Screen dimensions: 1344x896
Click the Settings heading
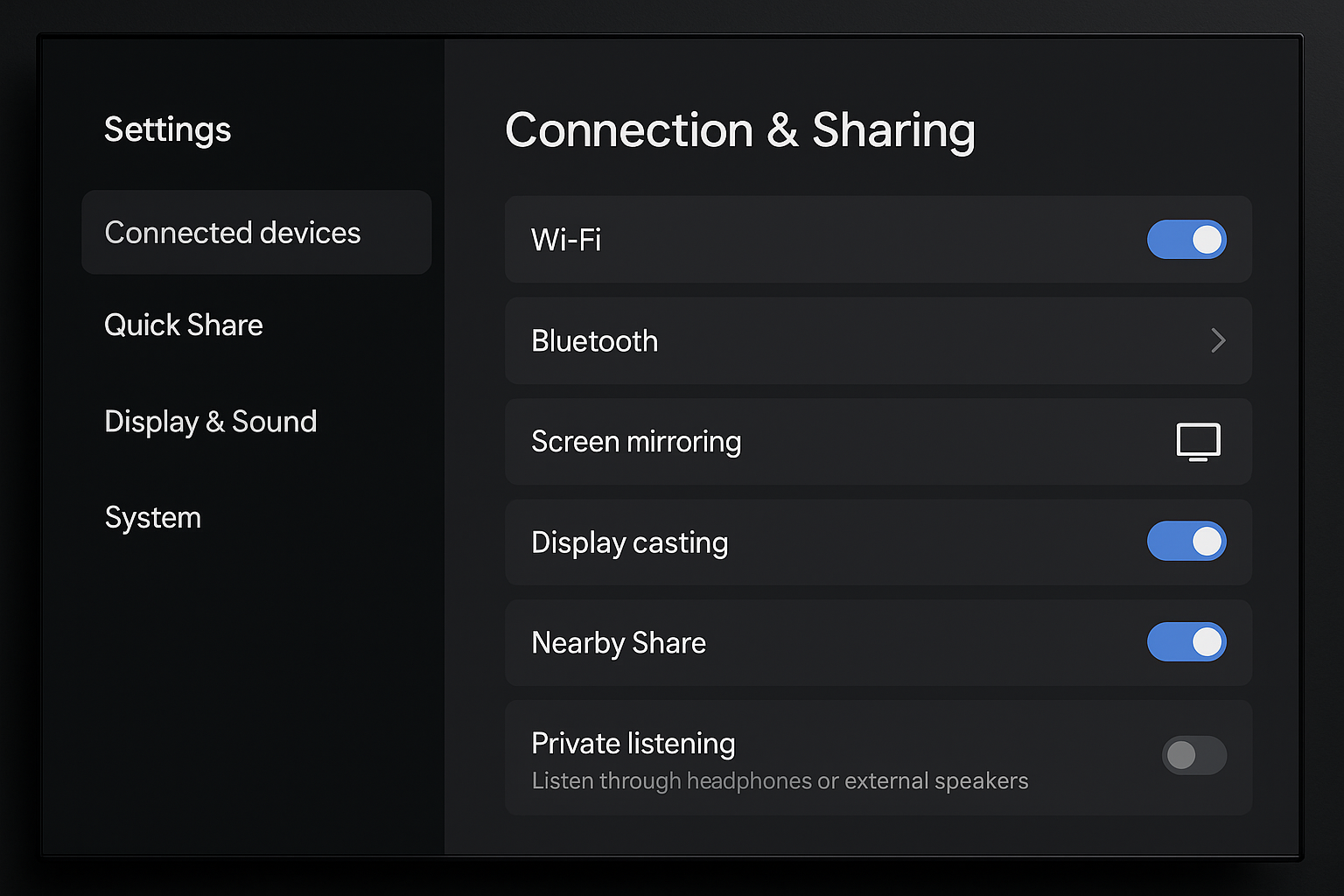tap(167, 129)
